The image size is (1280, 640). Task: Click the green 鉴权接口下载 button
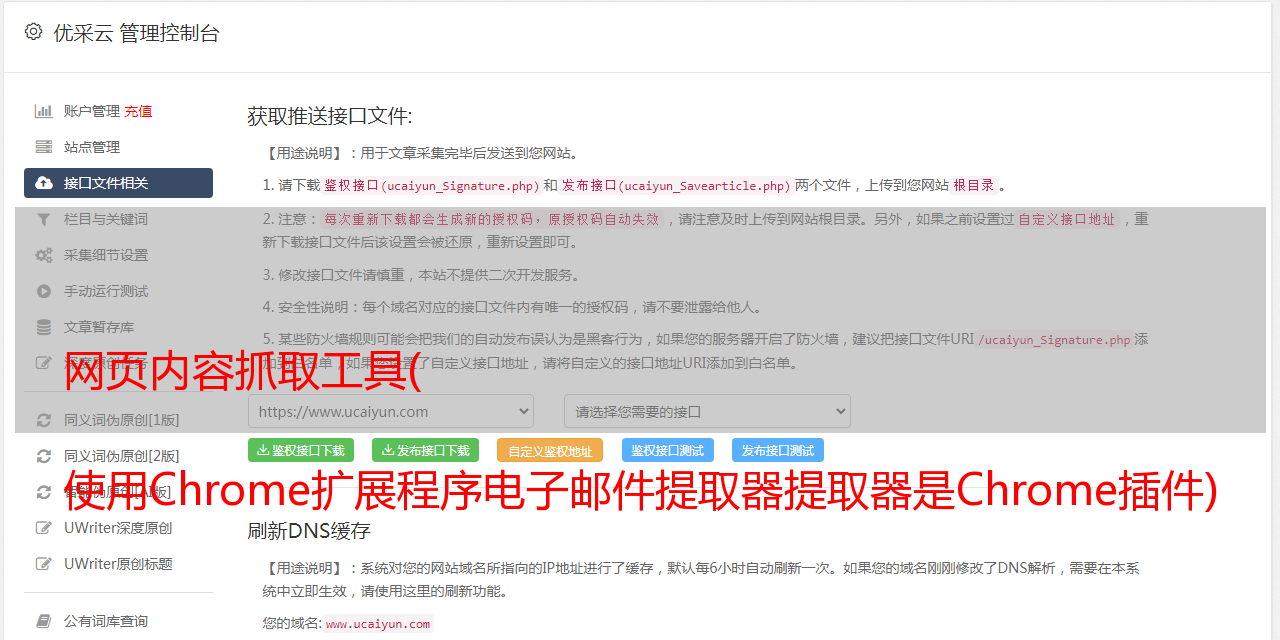[x=301, y=450]
